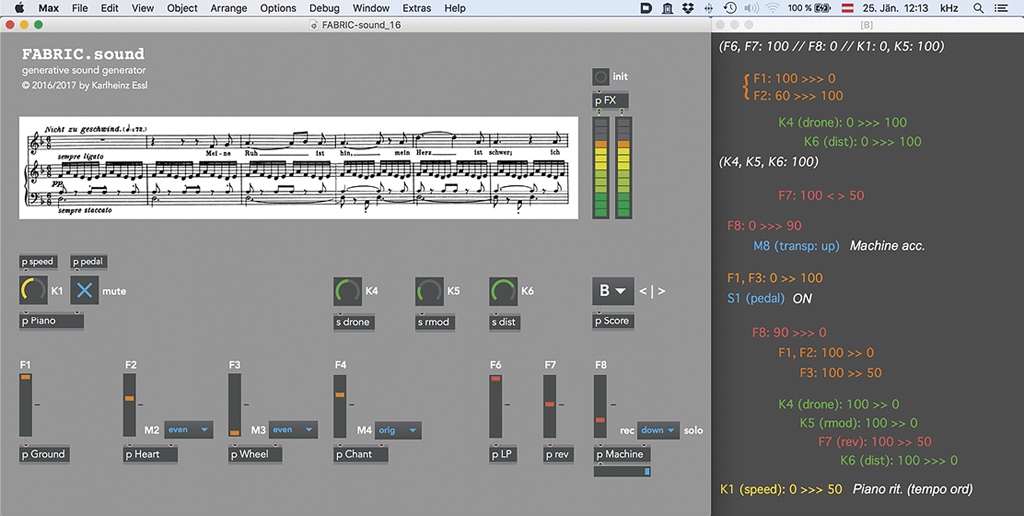Image resolution: width=1024 pixels, height=516 pixels.
Task: Click the F8 Machine fader
Action: (x=600, y=405)
